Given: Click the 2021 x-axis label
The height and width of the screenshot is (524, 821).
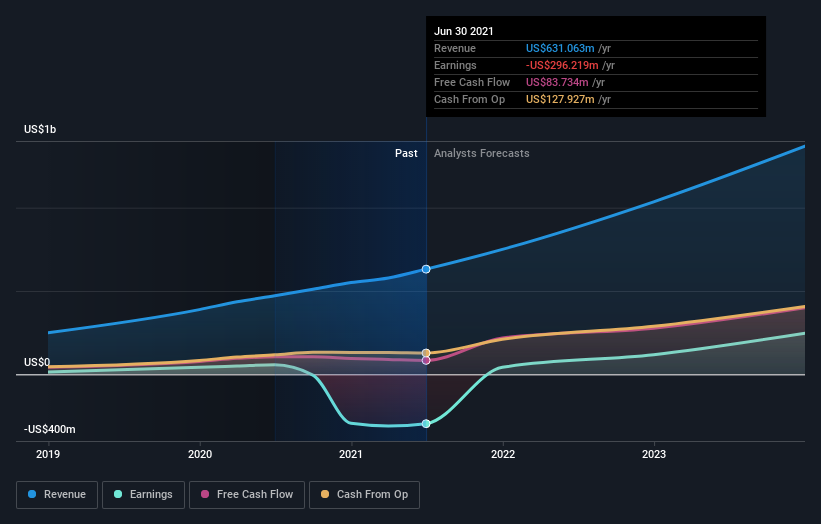Looking at the screenshot, I should [351, 454].
